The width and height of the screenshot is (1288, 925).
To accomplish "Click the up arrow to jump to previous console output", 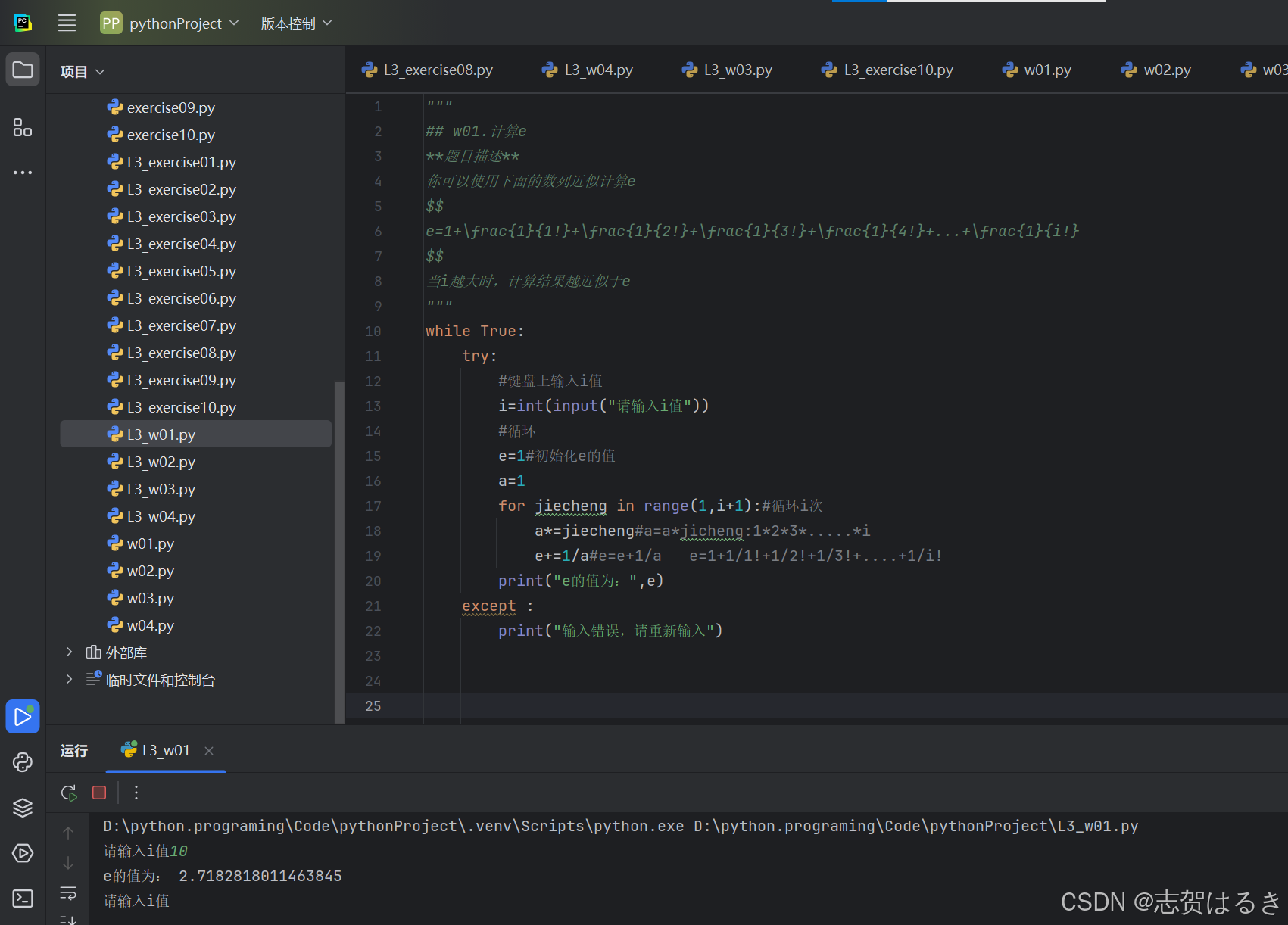I will [x=68, y=831].
